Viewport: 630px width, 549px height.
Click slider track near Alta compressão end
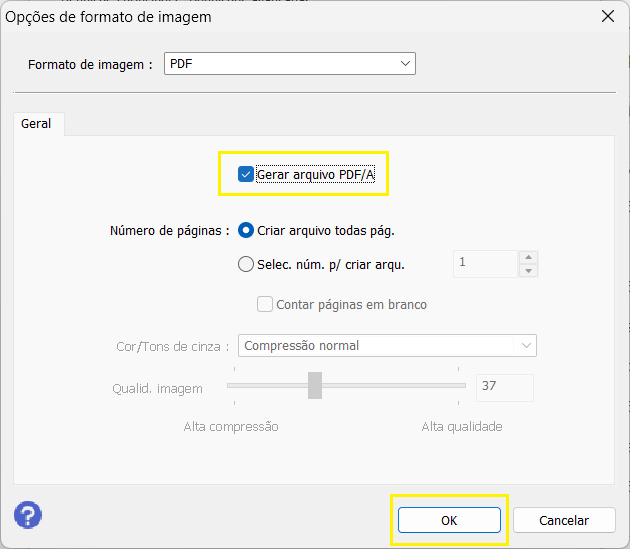coord(240,385)
